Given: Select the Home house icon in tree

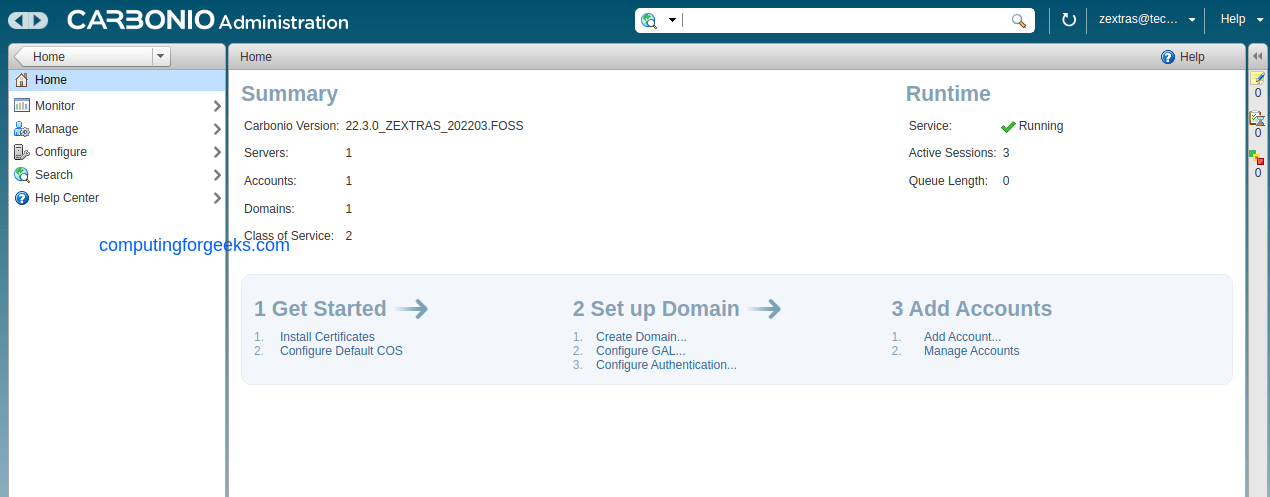Looking at the screenshot, I should [22, 80].
